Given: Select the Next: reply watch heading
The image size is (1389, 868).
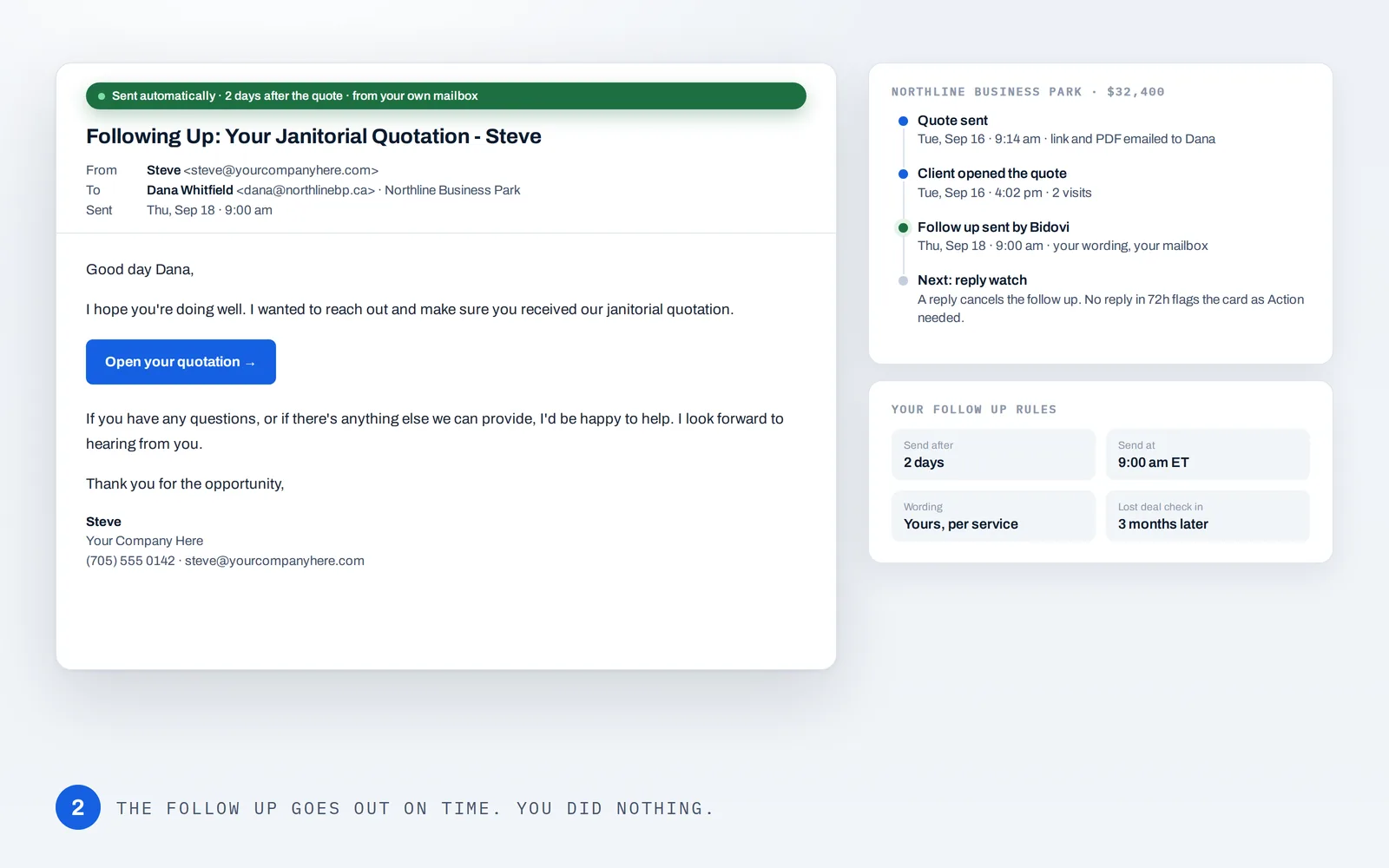Looking at the screenshot, I should click(972, 280).
